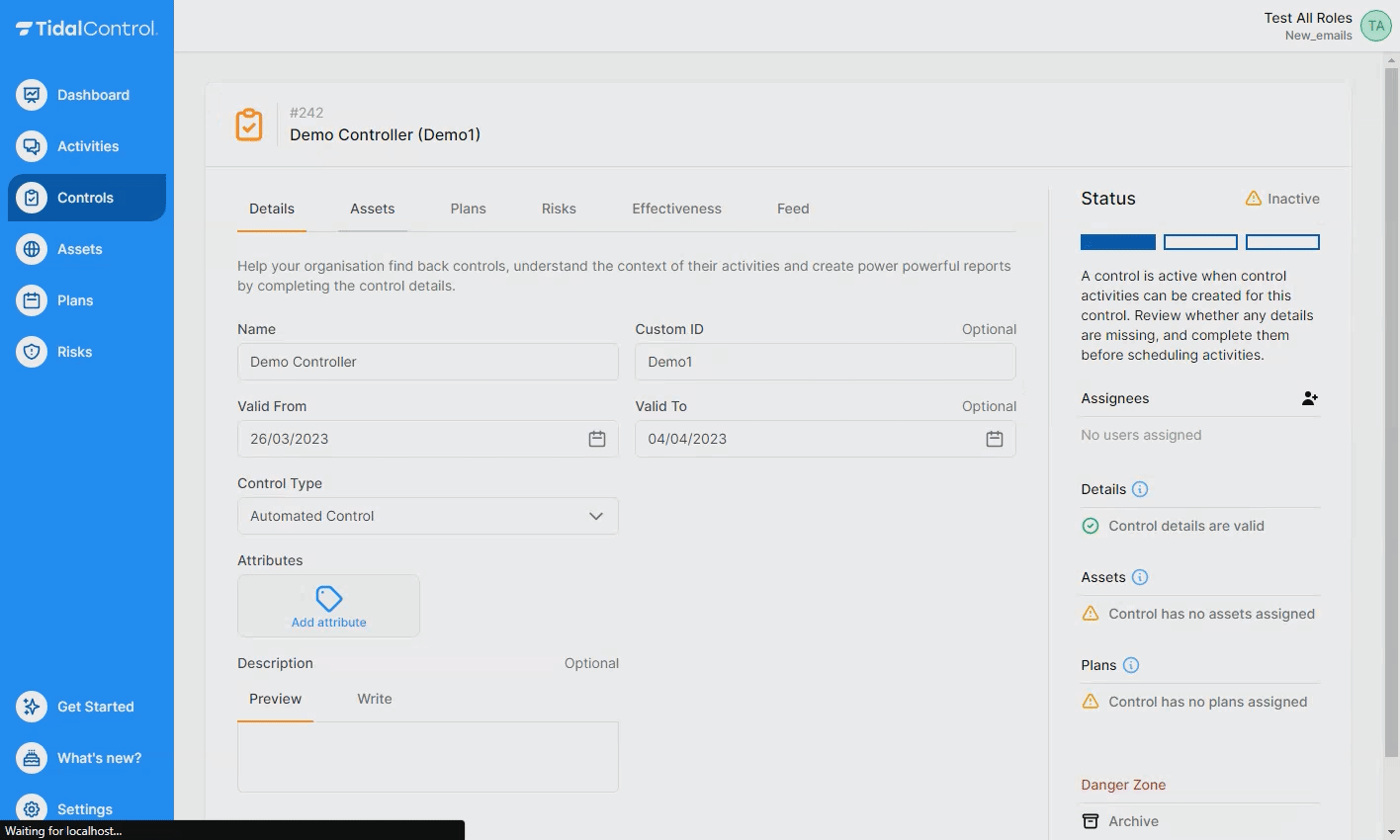Click Add attribute under Attributes

tap(328, 606)
